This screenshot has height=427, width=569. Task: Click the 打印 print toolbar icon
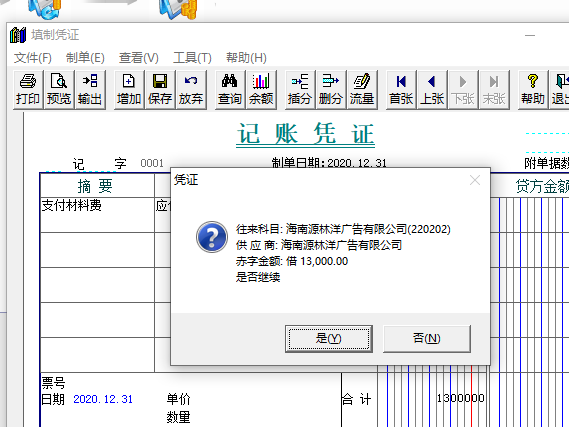tap(28, 90)
